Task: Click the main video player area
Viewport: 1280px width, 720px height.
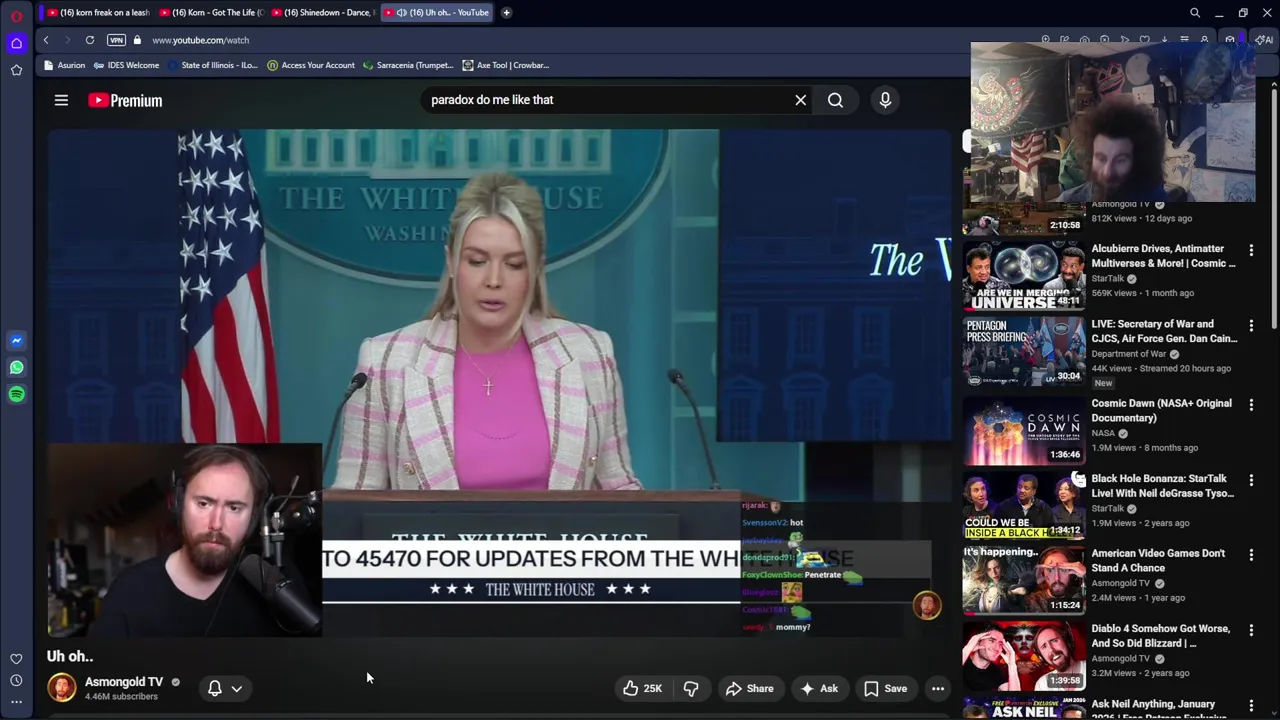Action: pos(499,383)
